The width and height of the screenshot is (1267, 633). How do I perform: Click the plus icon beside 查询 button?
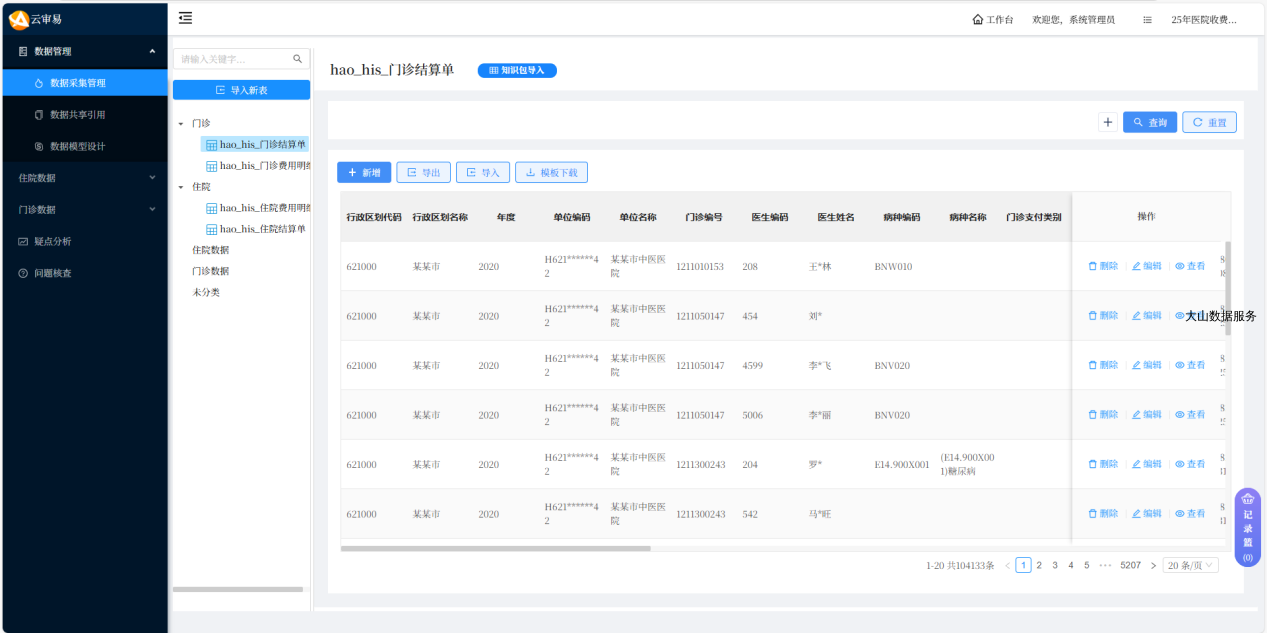1107,122
